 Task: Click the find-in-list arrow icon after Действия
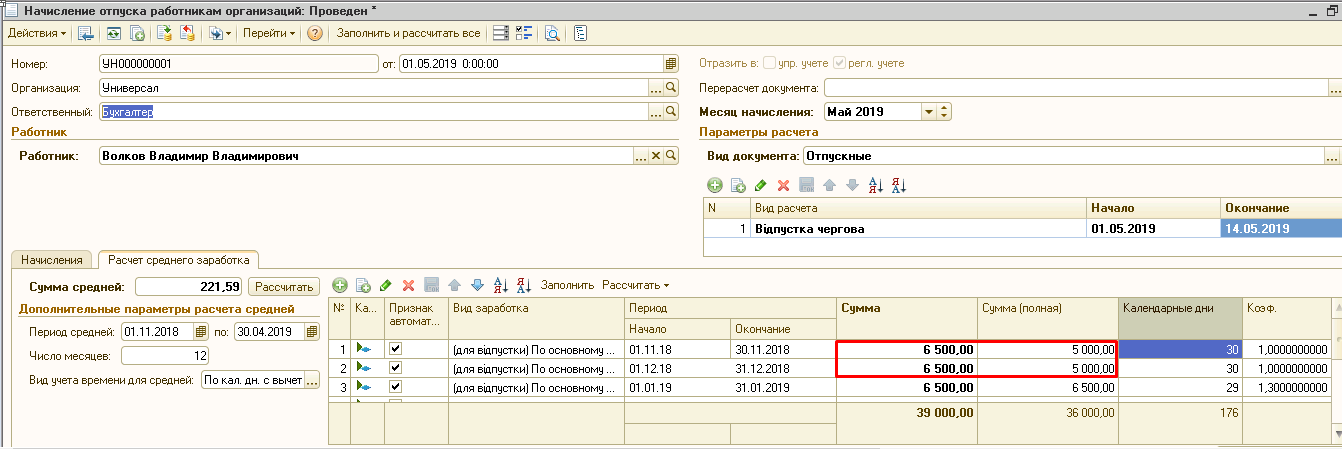coord(86,33)
